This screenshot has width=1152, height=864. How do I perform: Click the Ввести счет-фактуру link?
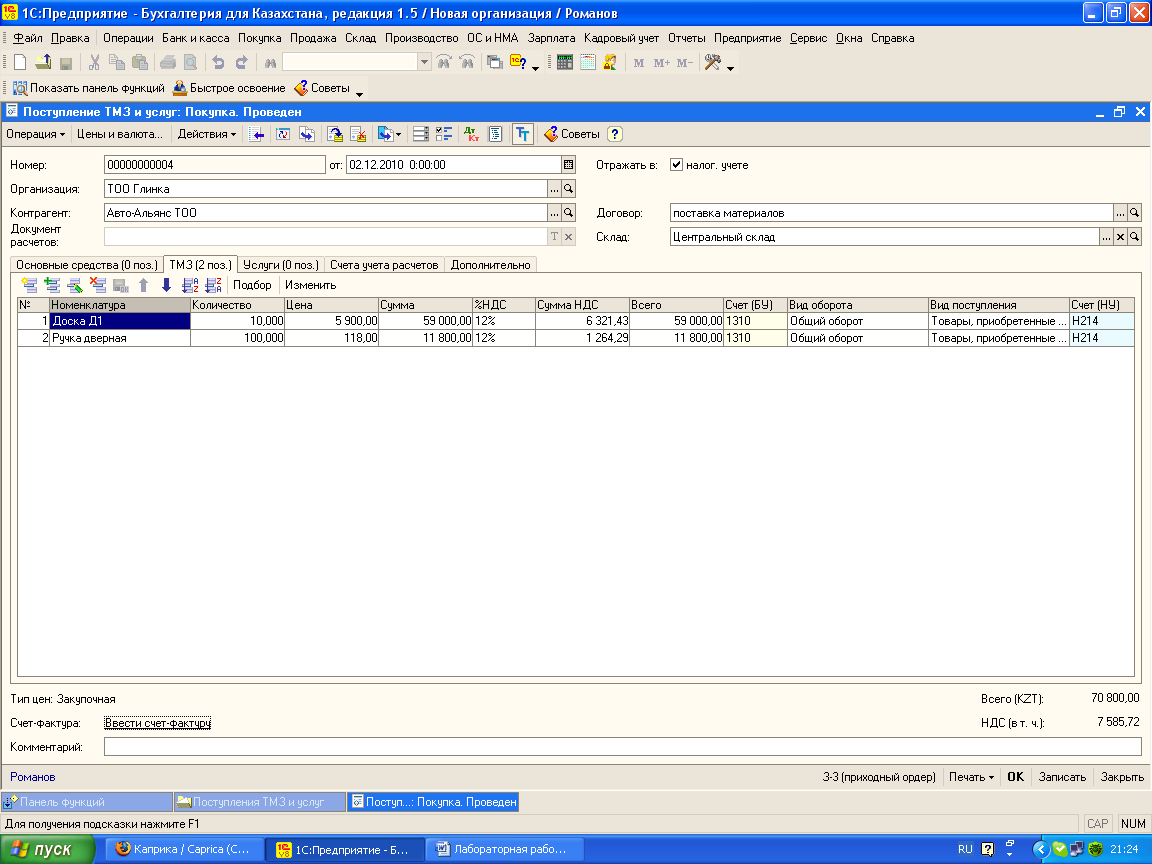tap(157, 723)
